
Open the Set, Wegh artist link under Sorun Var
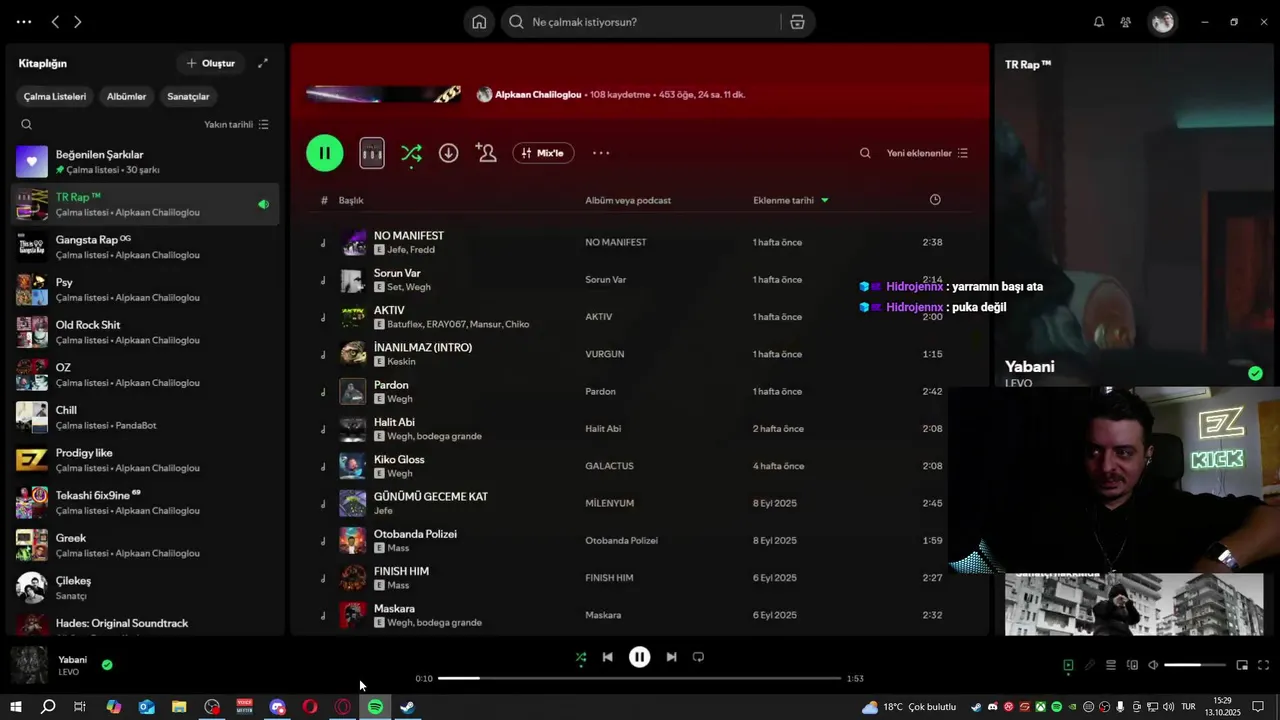point(409,287)
